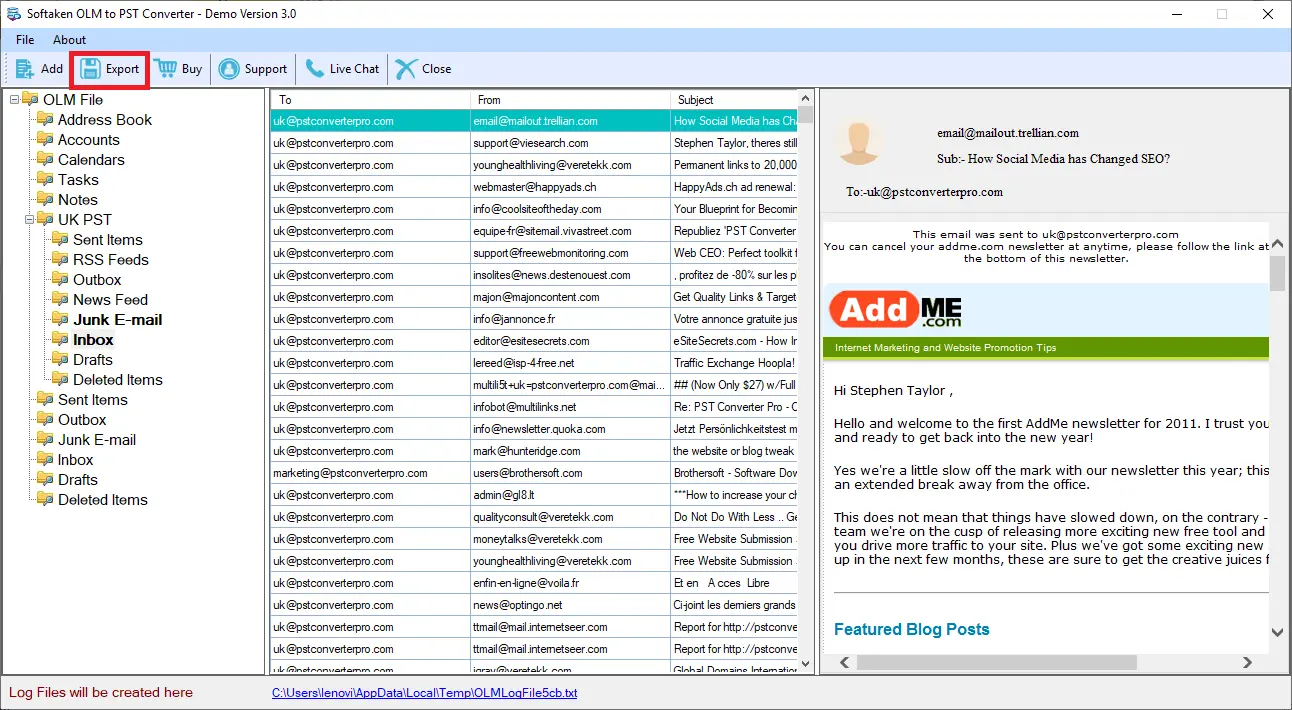The image size is (1292, 710).
Task: Click the RSS Feeds folder icon
Action: tap(60, 260)
